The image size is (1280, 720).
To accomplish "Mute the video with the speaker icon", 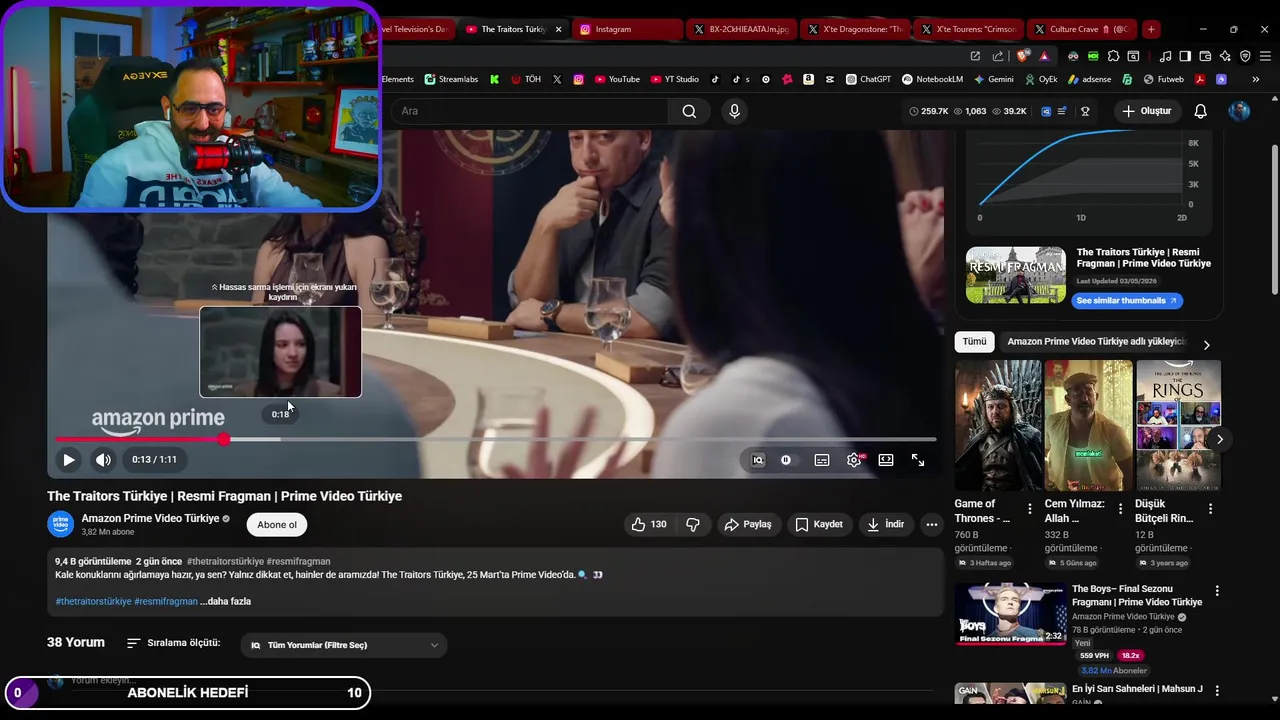I will (103, 460).
